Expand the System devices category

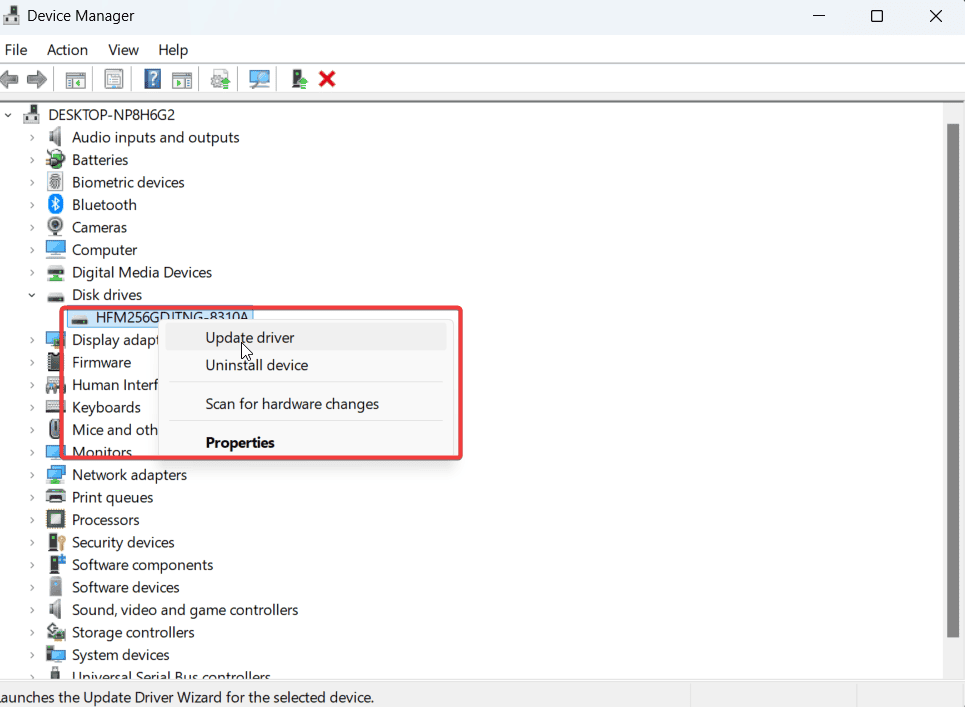[32, 655]
